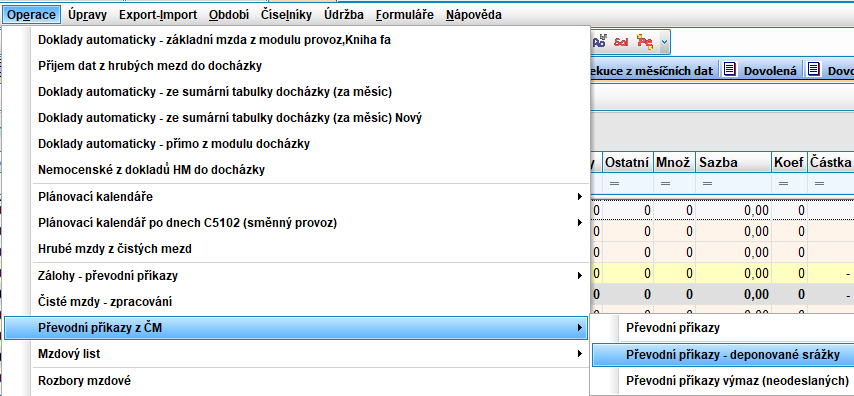Open the Nápověda menu
The width and height of the screenshot is (854, 396).
pyautogui.click(x=473, y=15)
